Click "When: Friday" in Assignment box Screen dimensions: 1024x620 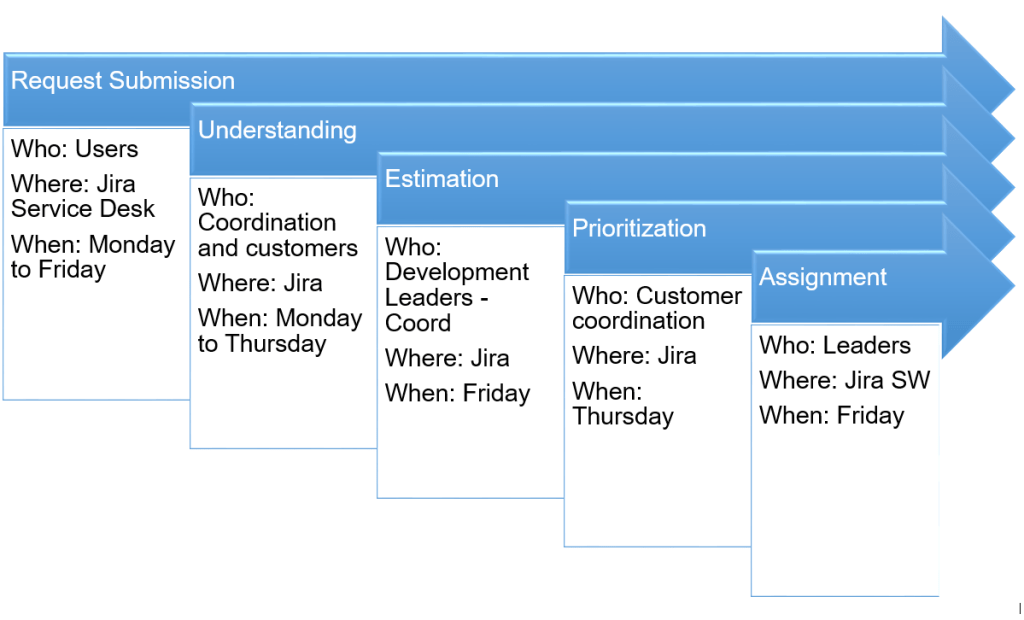point(831,416)
